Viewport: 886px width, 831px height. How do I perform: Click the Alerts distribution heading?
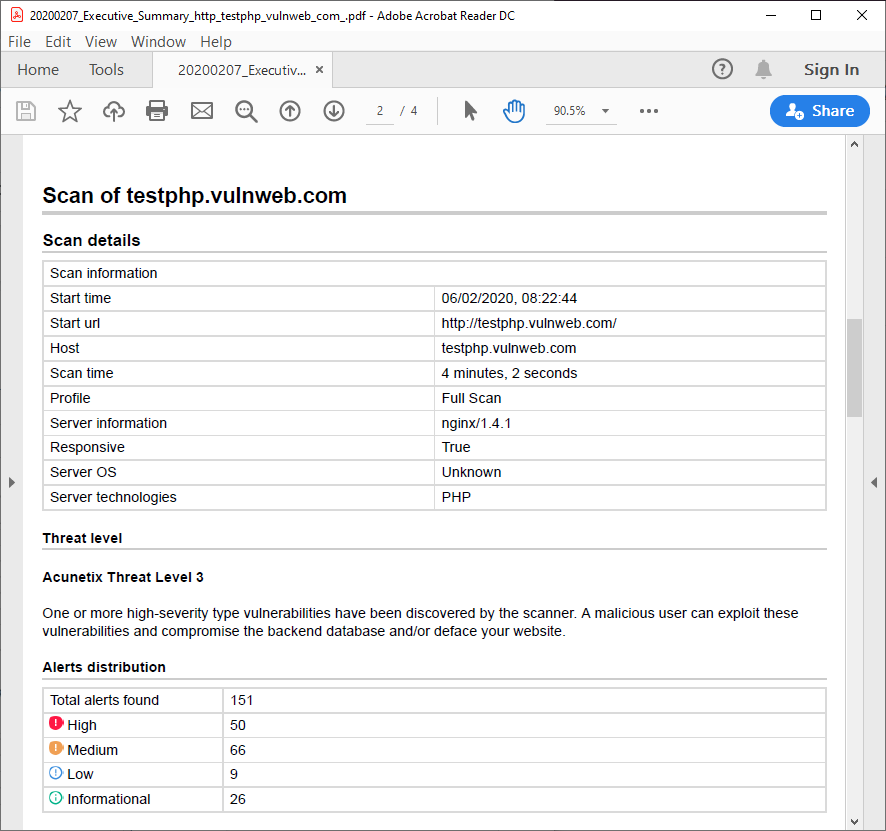[104, 667]
